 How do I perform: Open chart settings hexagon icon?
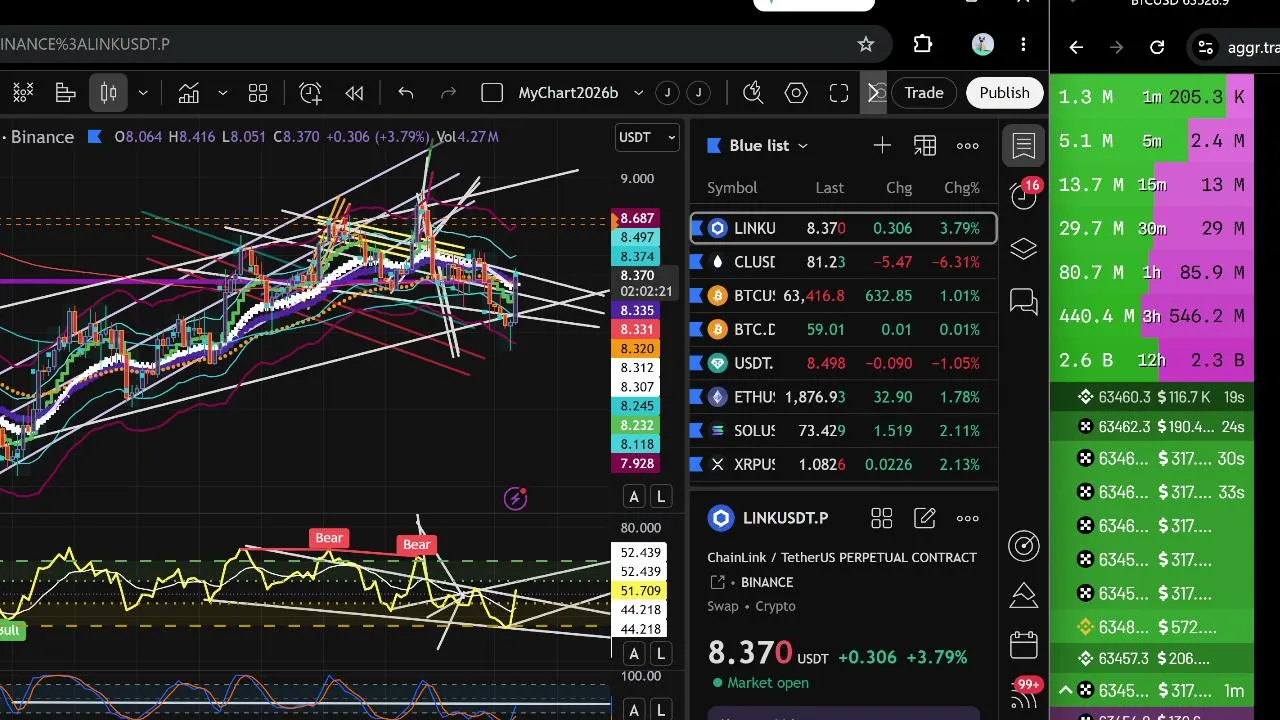click(x=796, y=93)
